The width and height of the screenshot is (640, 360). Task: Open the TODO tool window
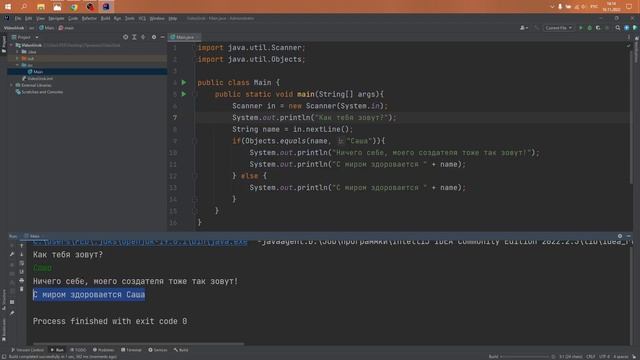(x=78, y=350)
